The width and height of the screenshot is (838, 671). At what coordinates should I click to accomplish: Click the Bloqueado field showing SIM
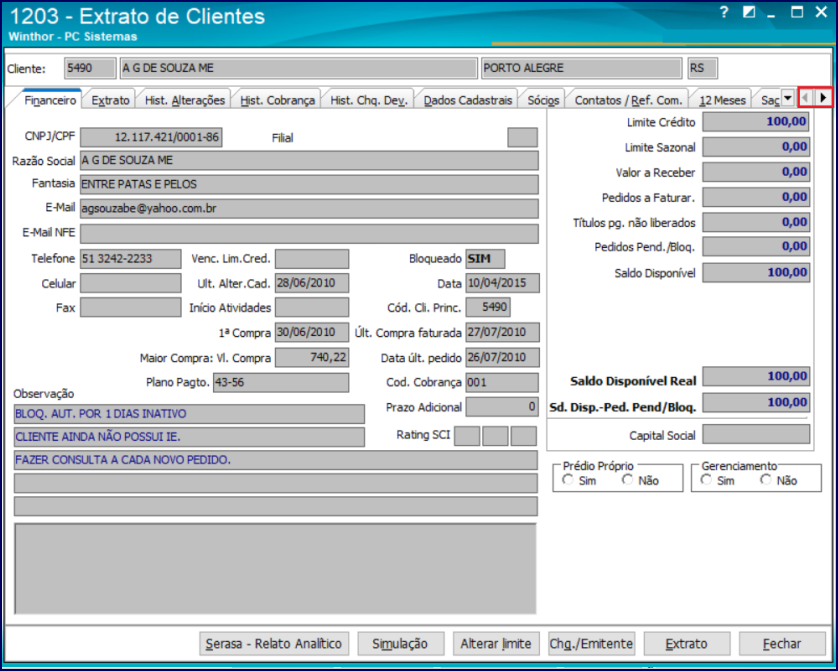coord(485,259)
